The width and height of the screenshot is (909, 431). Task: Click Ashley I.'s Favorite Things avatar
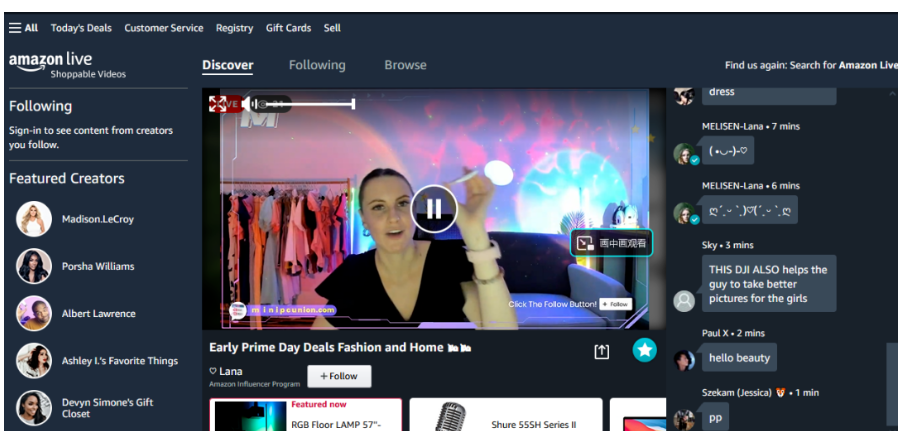click(x=34, y=360)
